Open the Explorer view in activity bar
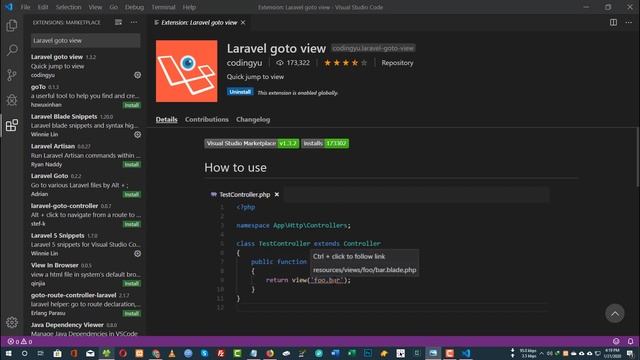 12,25
